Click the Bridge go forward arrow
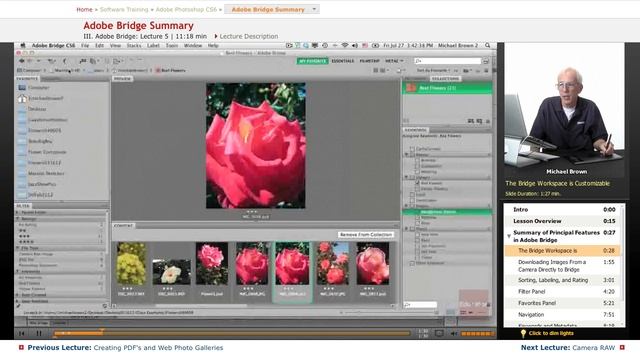The width and height of the screenshot is (640, 360). tap(29, 61)
